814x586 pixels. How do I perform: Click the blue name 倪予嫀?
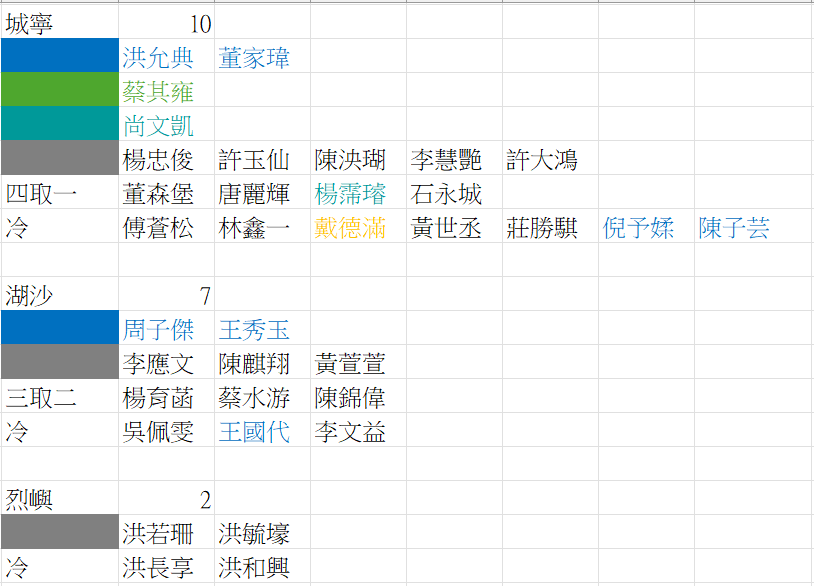[x=647, y=226]
